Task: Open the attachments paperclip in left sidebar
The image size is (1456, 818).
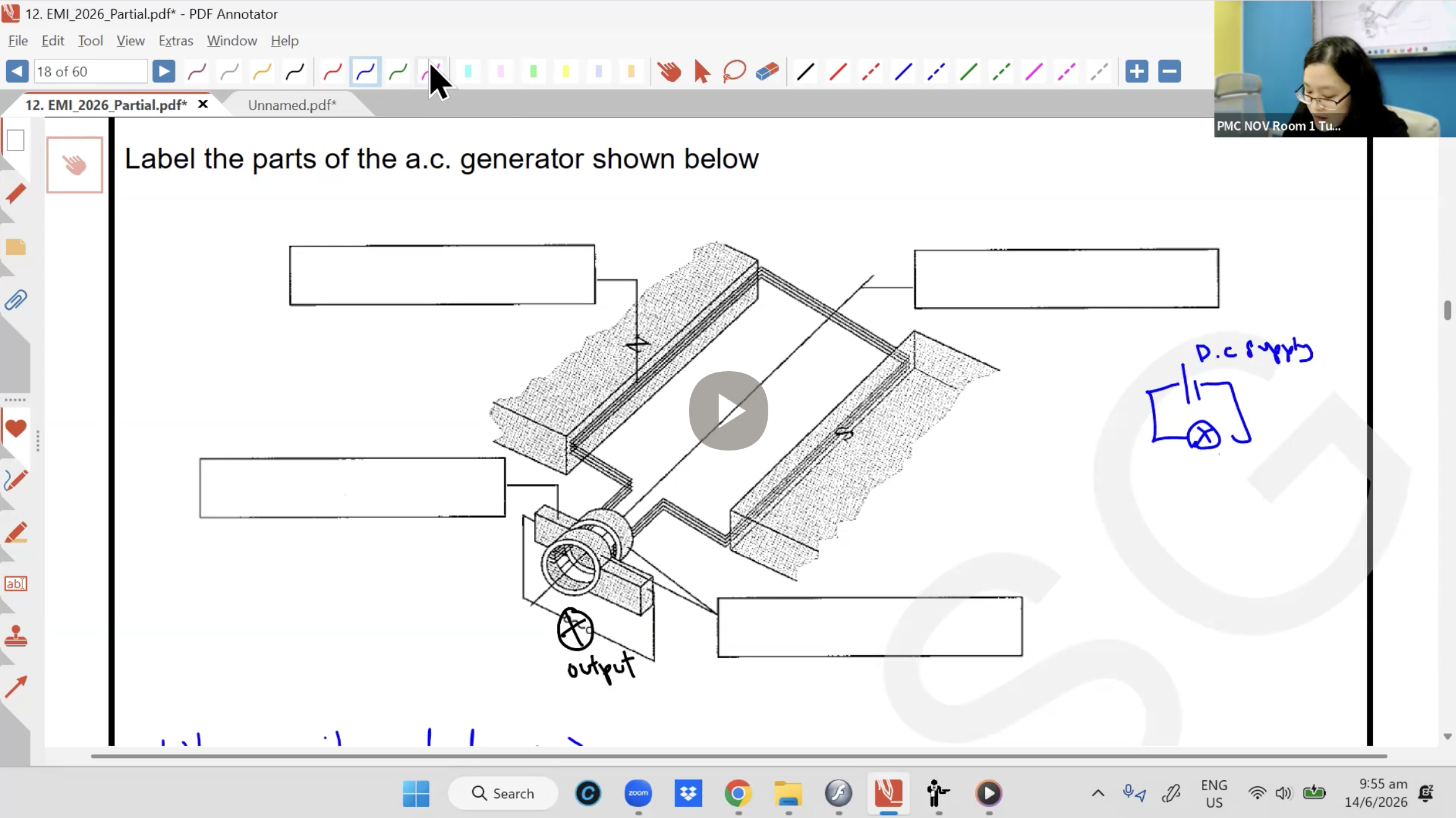Action: point(15,301)
